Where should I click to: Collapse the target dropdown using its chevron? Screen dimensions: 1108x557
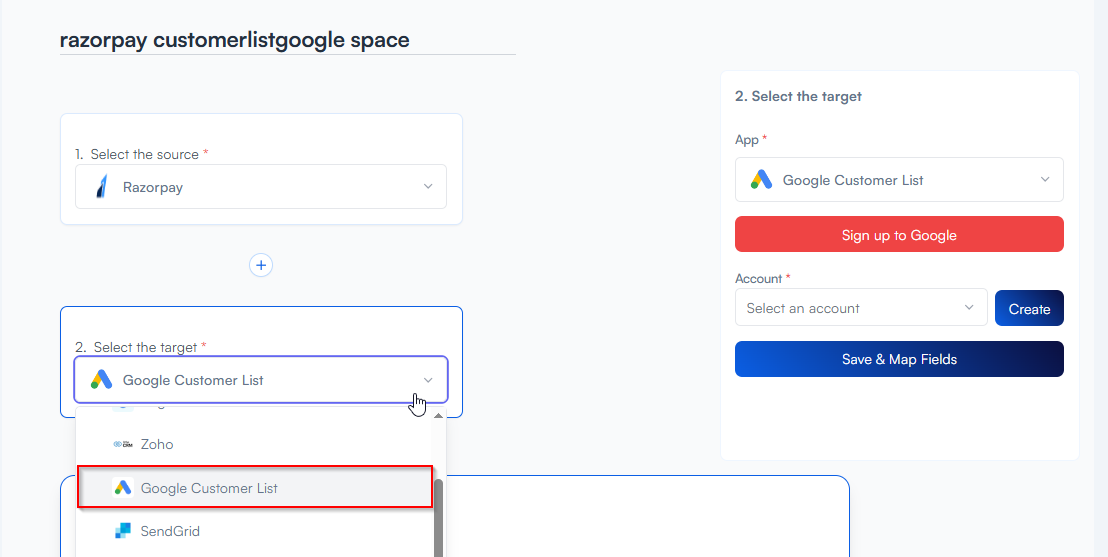click(x=428, y=380)
